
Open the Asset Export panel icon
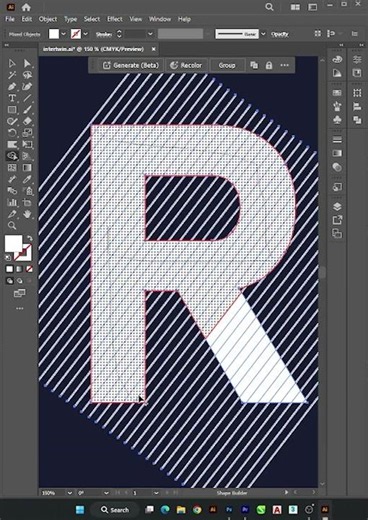tap(337, 220)
